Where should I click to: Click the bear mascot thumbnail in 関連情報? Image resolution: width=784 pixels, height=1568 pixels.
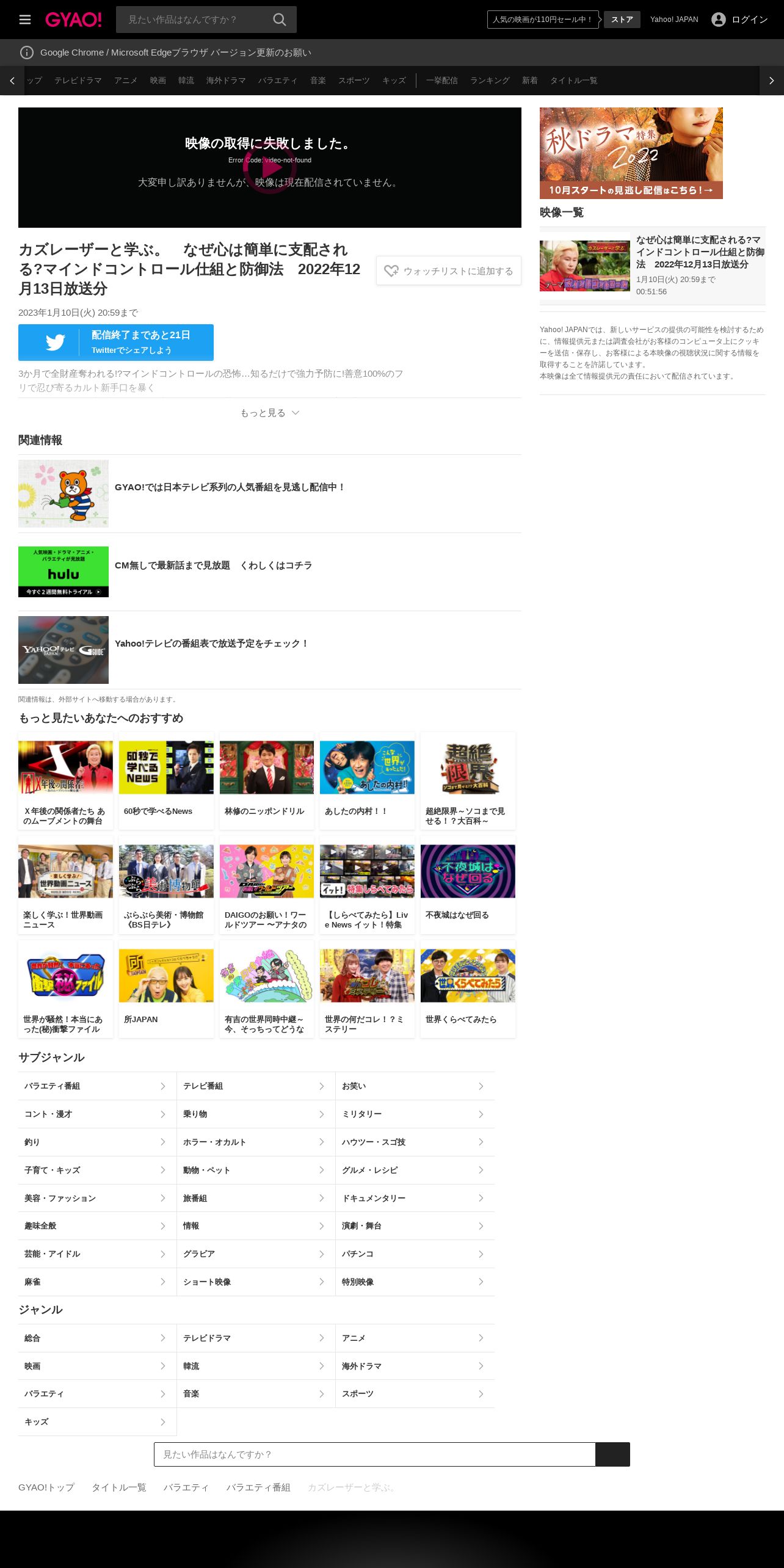pos(64,493)
